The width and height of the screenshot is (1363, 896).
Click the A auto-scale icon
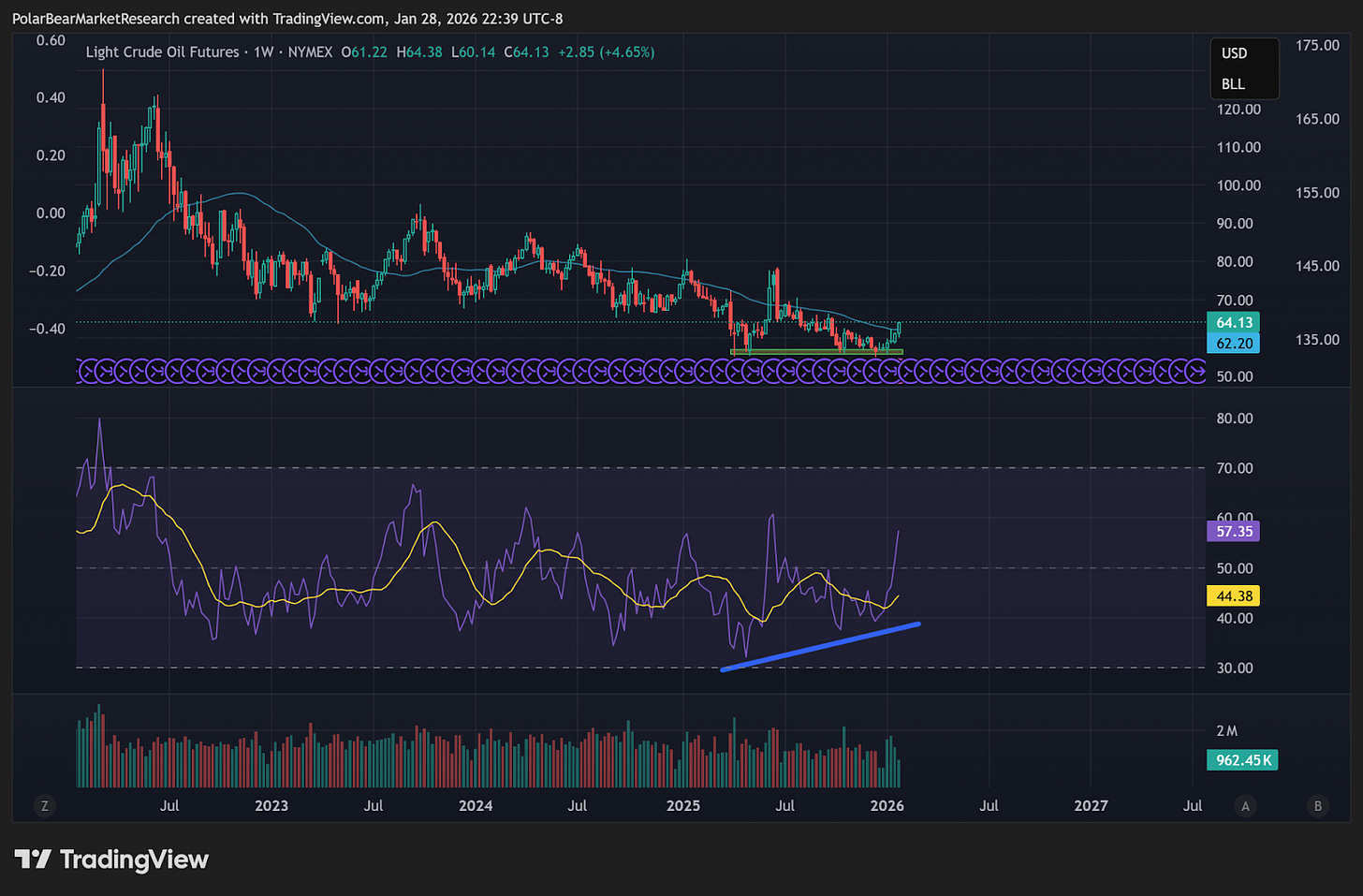point(1245,805)
